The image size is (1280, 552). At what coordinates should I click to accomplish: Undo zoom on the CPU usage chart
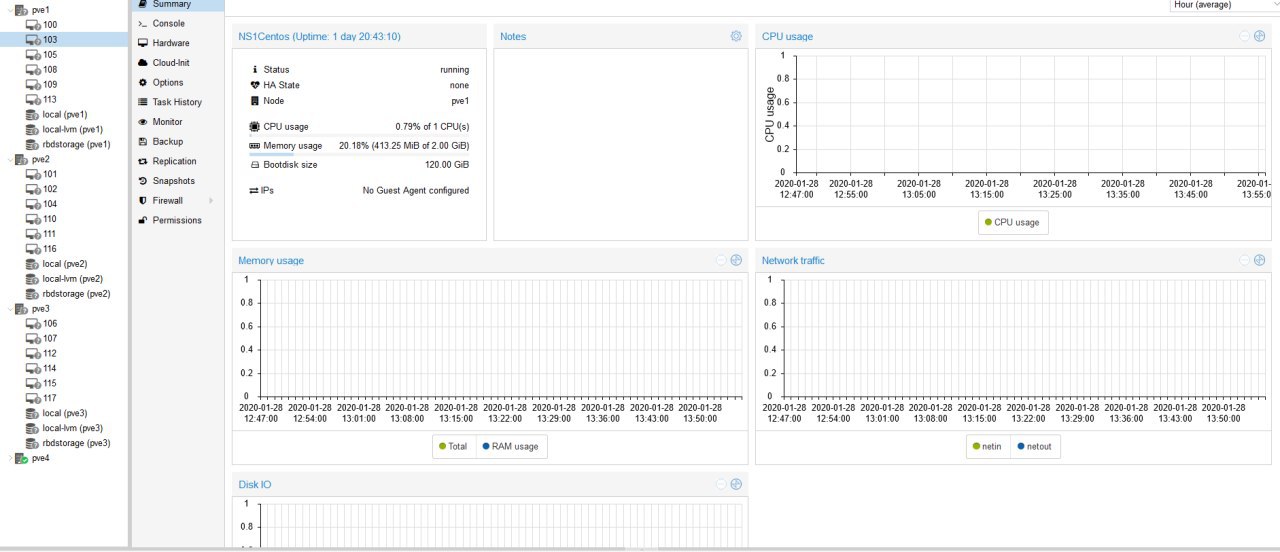point(1245,36)
